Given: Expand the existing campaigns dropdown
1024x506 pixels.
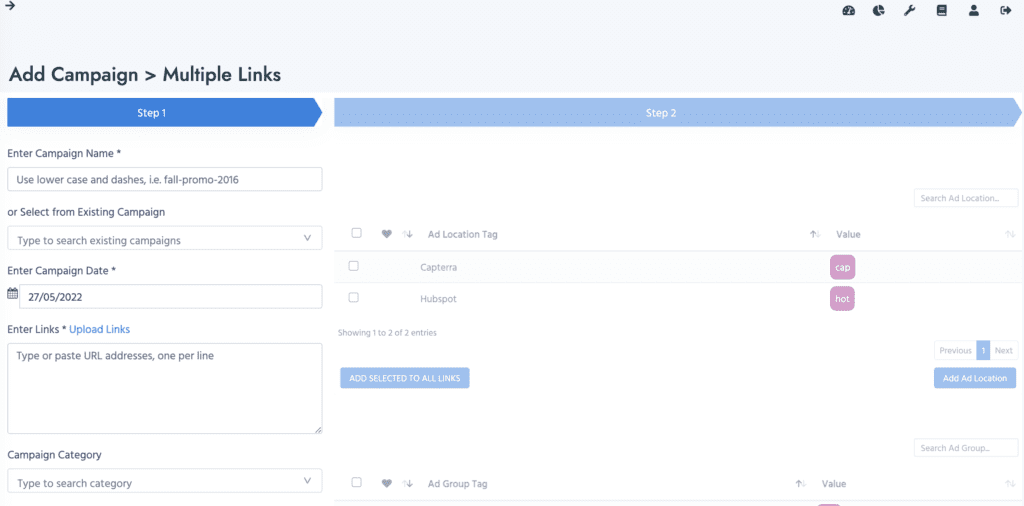Looking at the screenshot, I should (x=306, y=239).
